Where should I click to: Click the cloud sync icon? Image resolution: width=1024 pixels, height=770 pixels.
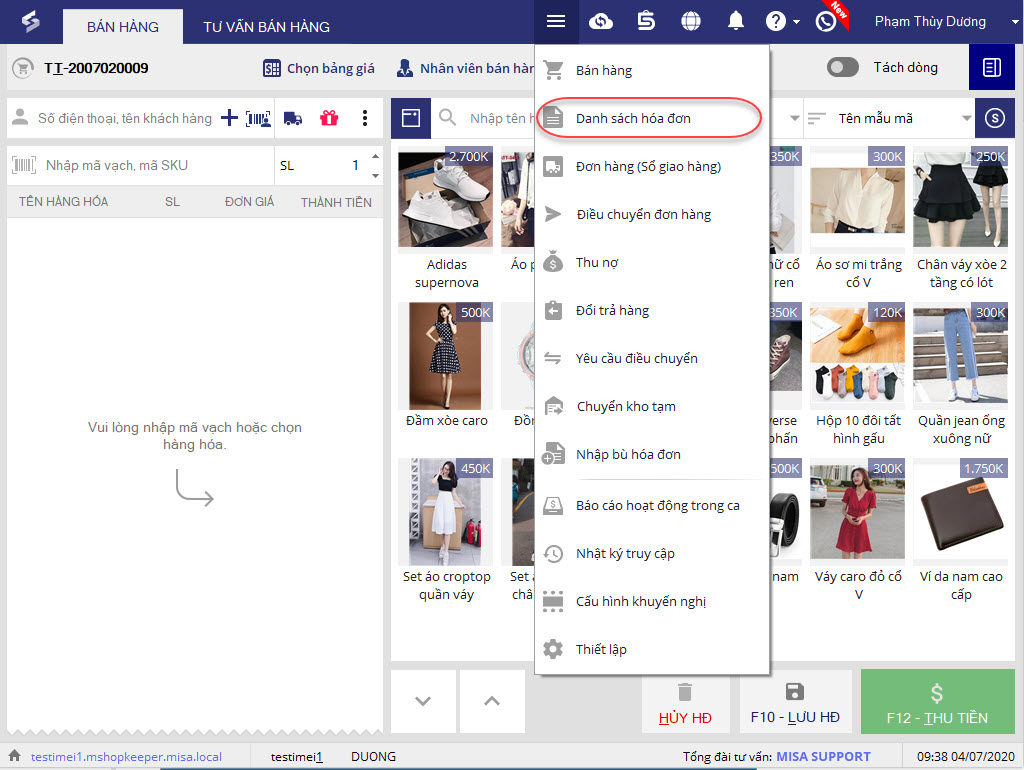pos(601,21)
